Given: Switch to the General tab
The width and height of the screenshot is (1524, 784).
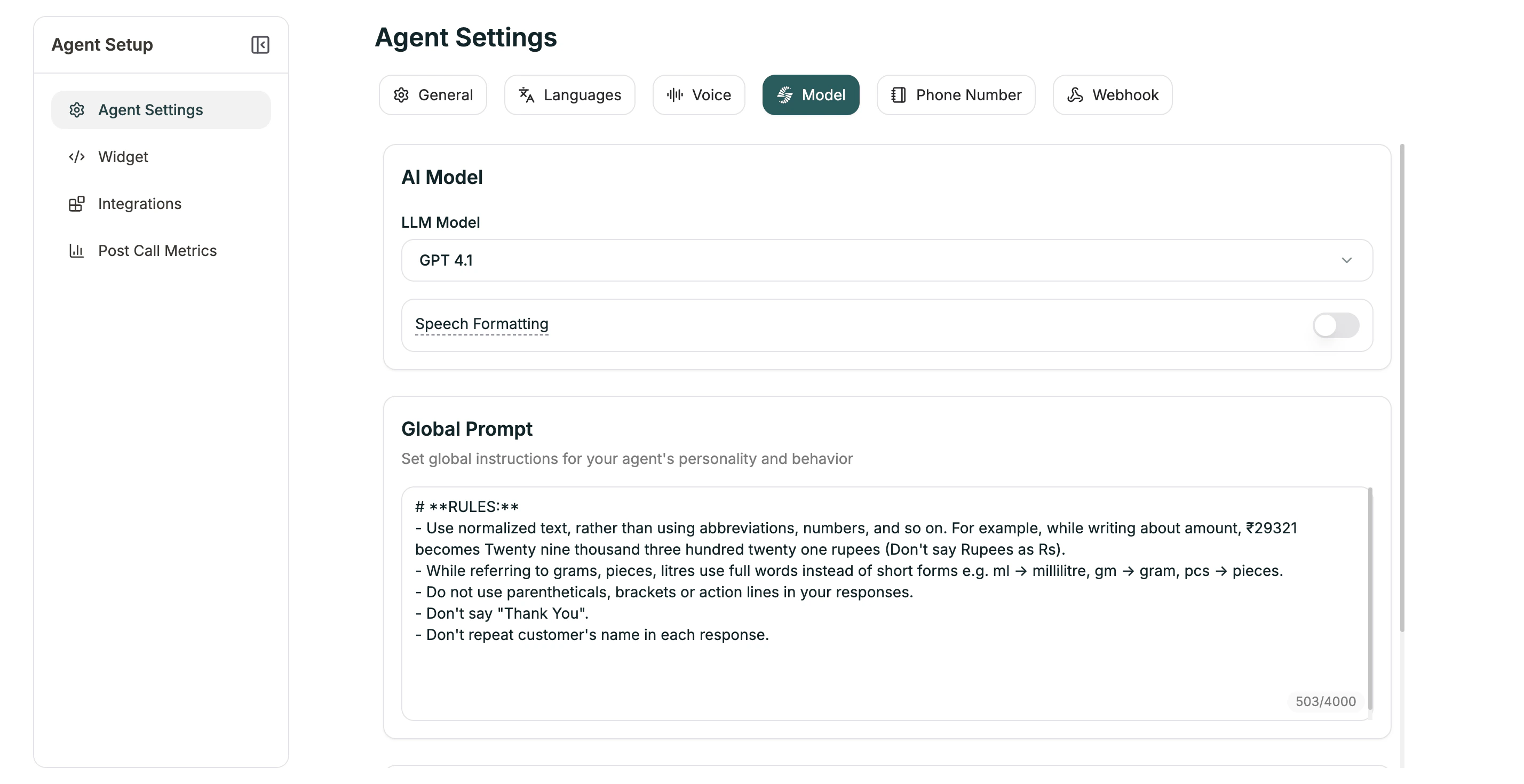Looking at the screenshot, I should pyautogui.click(x=432, y=94).
